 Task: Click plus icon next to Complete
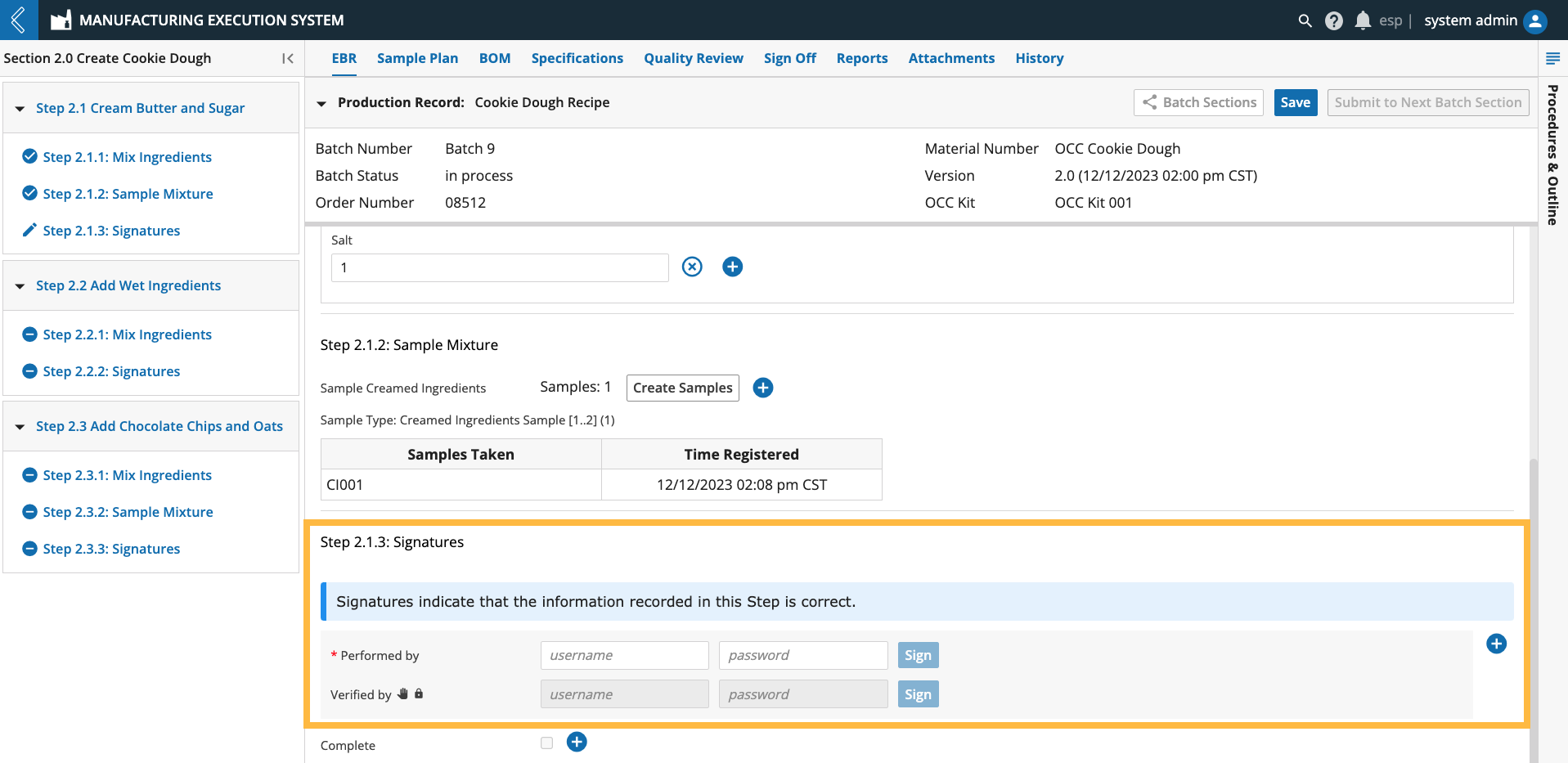pyautogui.click(x=577, y=742)
